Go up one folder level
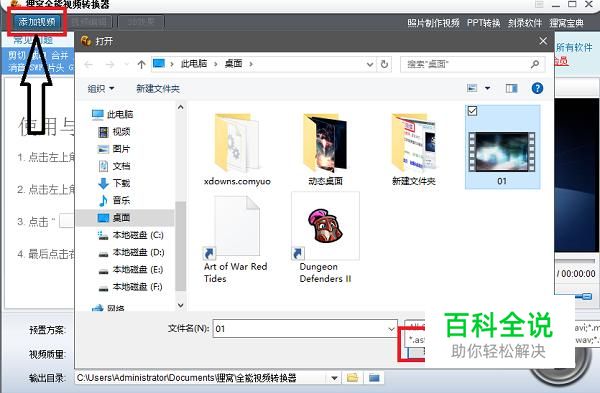Screen dimensions: 600x393 pyautogui.click(x=141, y=64)
